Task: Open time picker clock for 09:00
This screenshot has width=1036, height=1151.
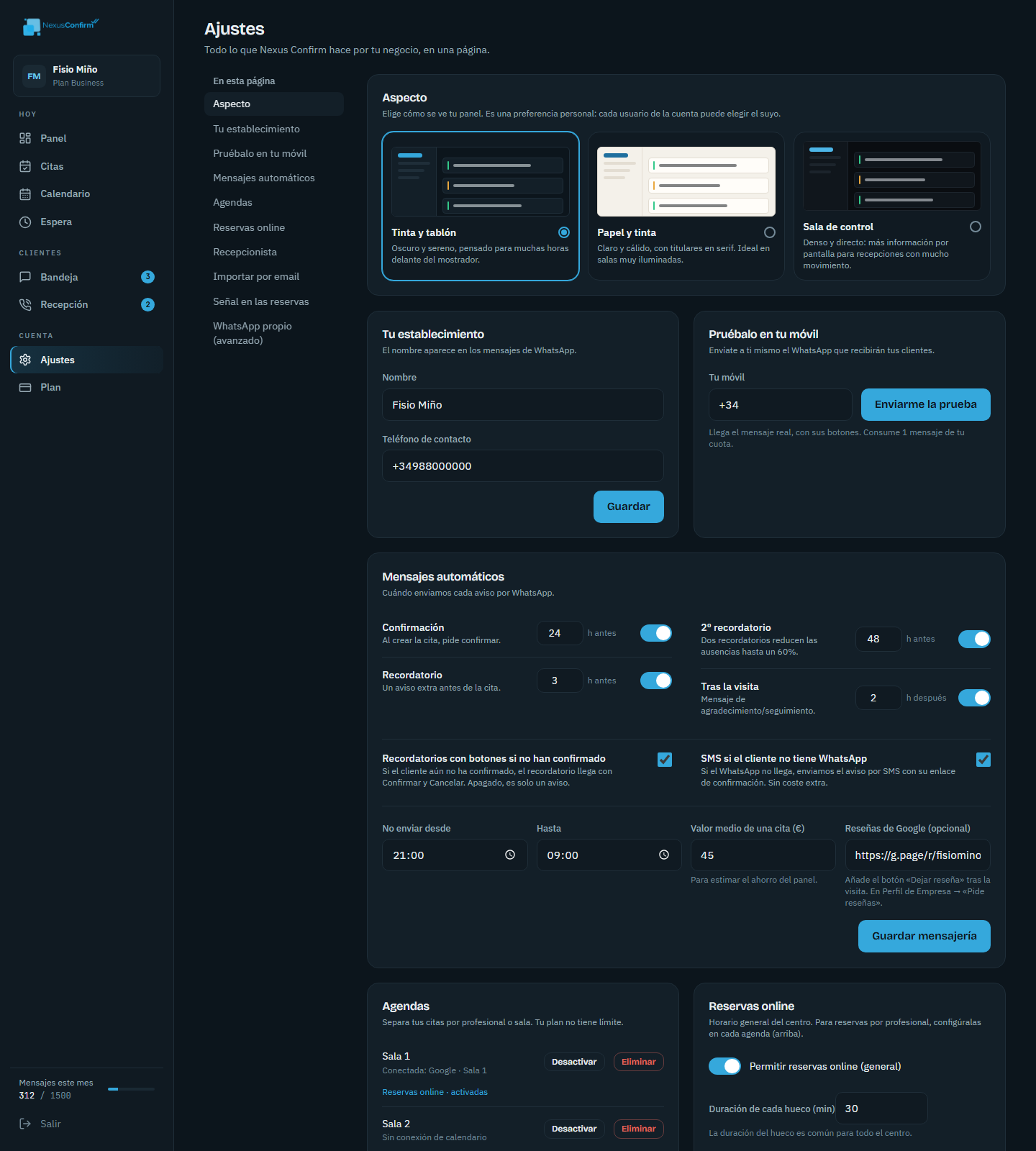Action: (x=664, y=855)
